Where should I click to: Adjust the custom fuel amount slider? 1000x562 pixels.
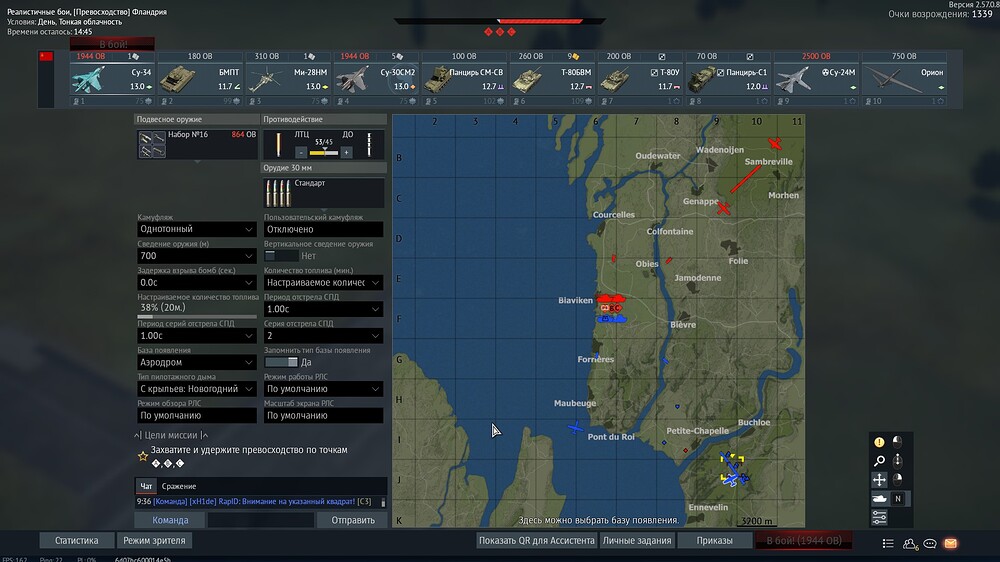[x=196, y=316]
